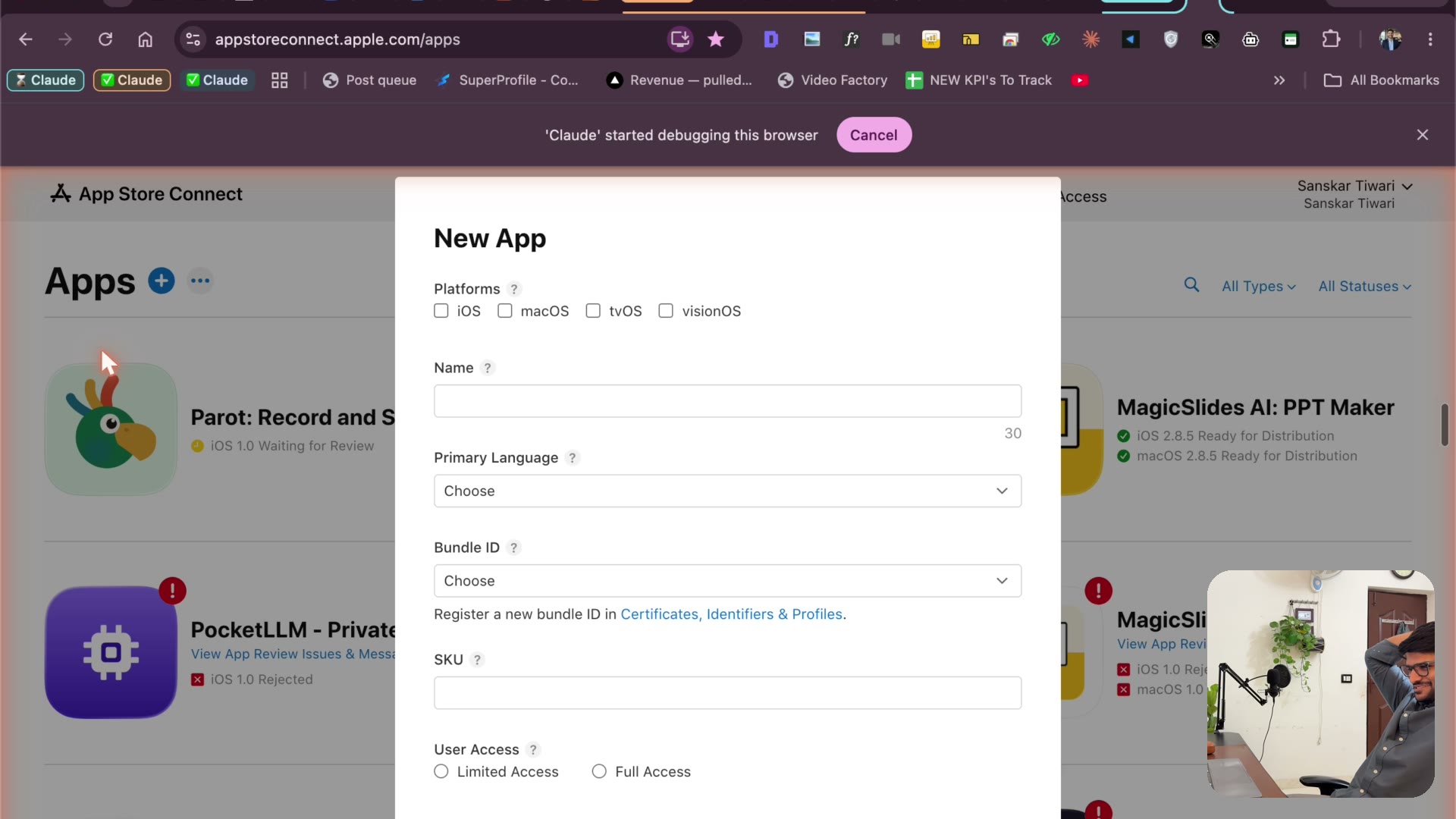The height and width of the screenshot is (819, 1456).
Task: Open the apps grid in bookmarks bar
Action: point(280,80)
